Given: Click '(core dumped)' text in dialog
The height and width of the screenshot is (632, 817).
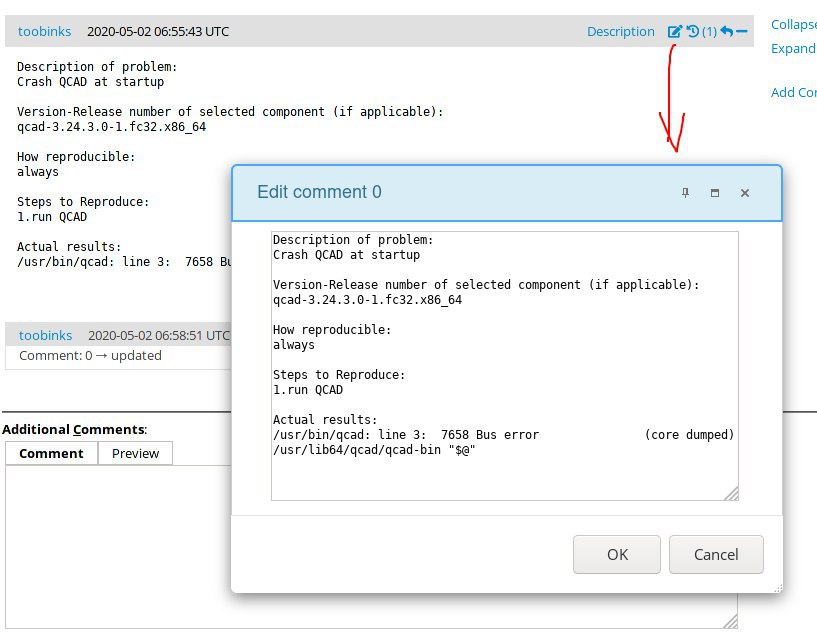Looking at the screenshot, I should (x=689, y=435).
